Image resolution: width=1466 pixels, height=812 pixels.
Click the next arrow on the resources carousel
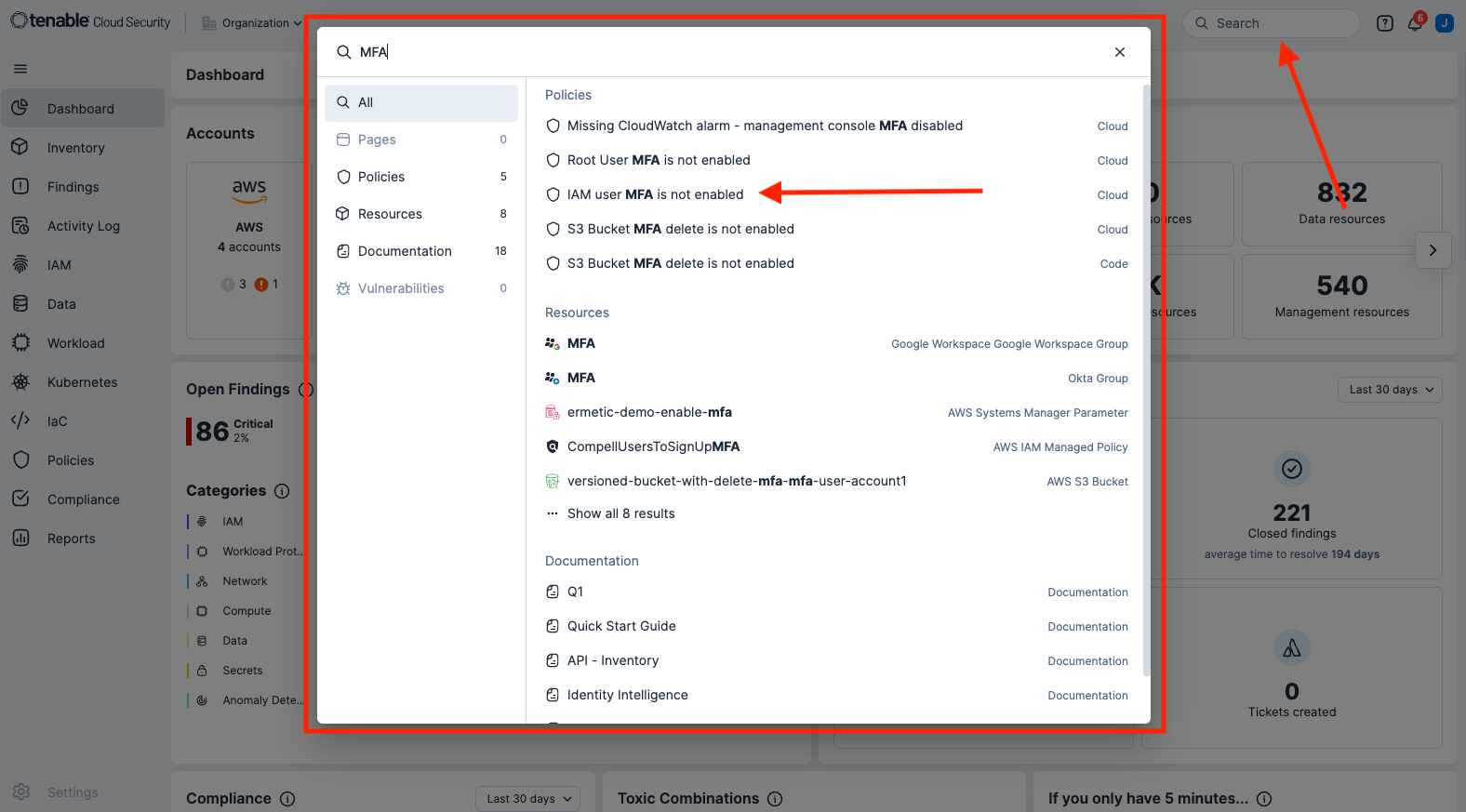pyautogui.click(x=1433, y=250)
